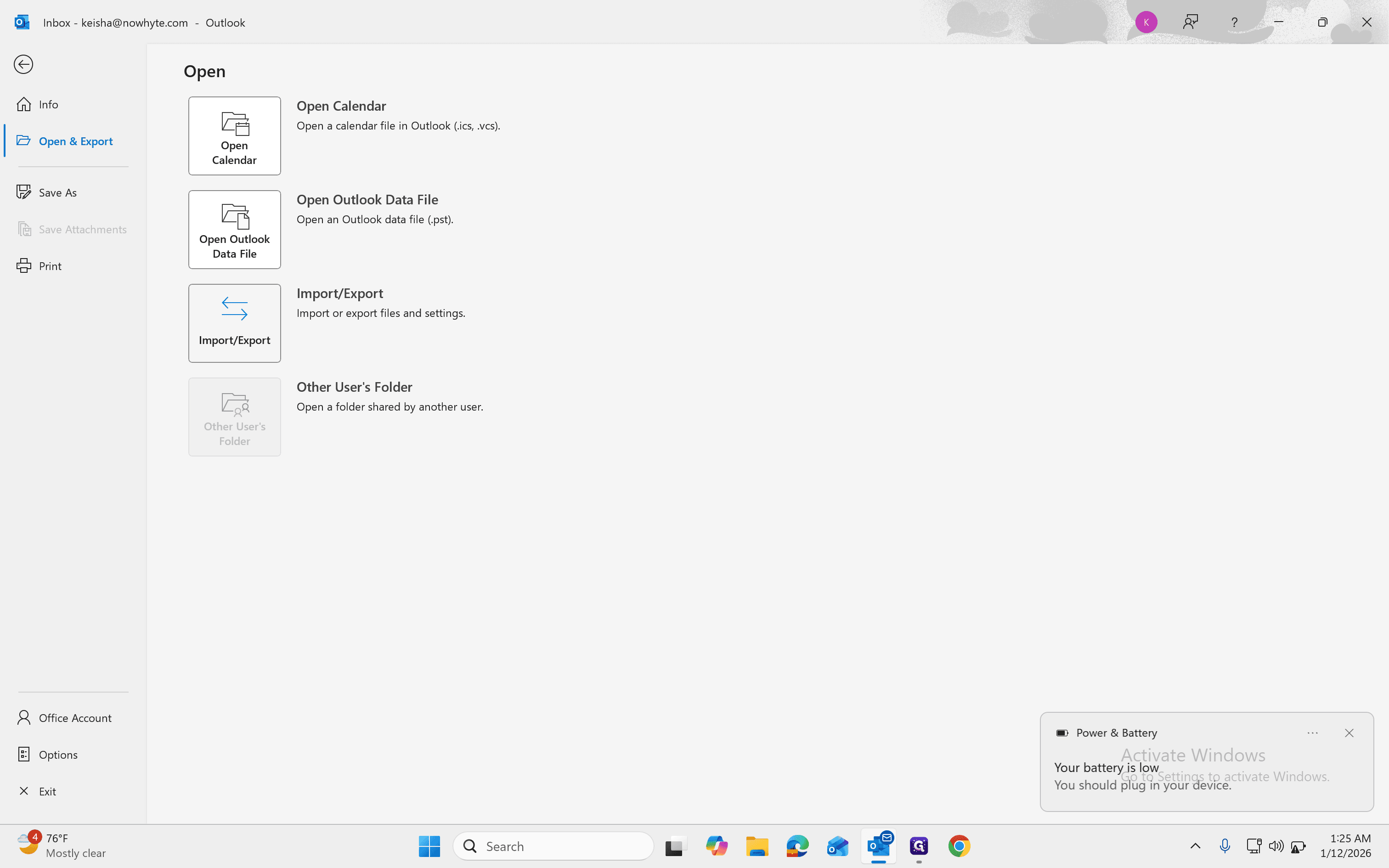The image size is (1389, 868).
Task: Open the feedback icon in title bar
Action: point(1191,23)
